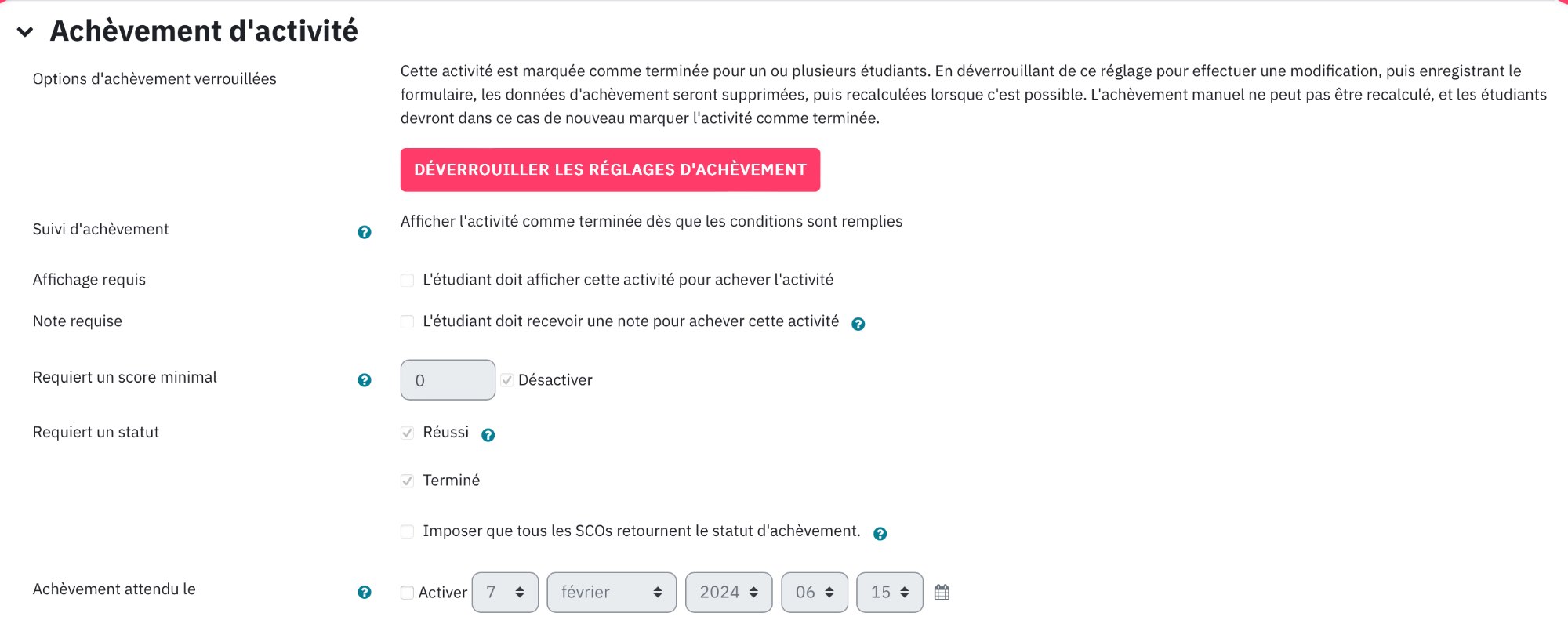Open the year dropdown showing 2024
The height and width of the screenshot is (631, 1568).
729,592
